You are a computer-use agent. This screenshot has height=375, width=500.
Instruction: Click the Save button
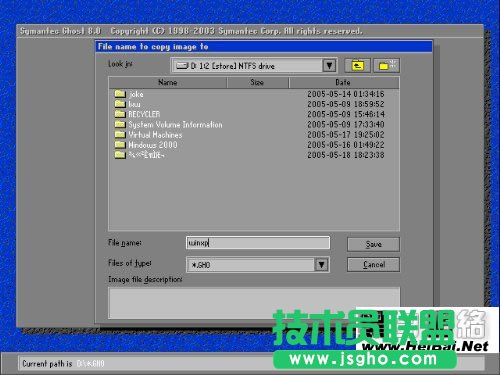pos(373,244)
